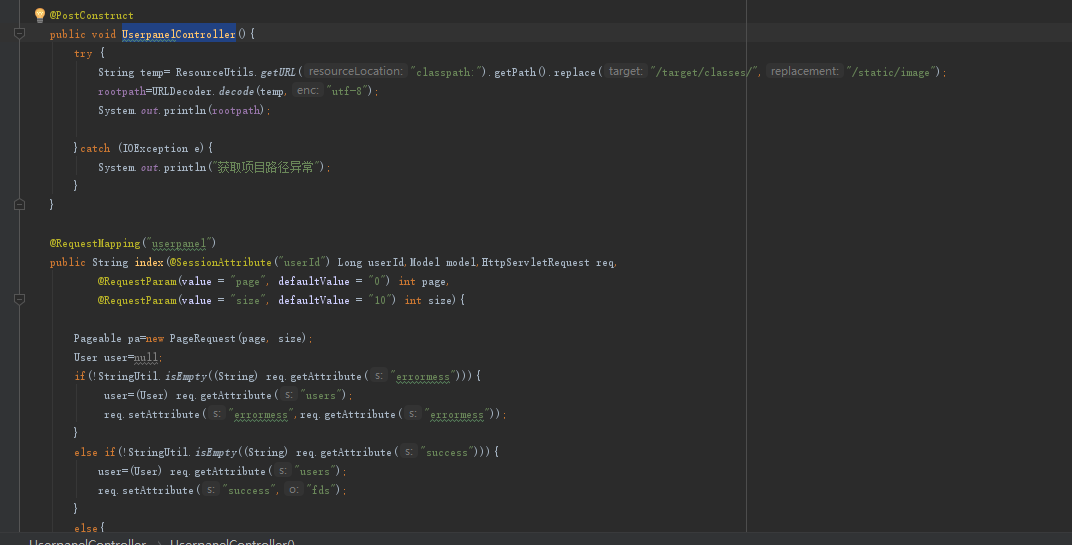Click the "userId" string literal
This screenshot has height=545, width=1072.
(x=303, y=262)
